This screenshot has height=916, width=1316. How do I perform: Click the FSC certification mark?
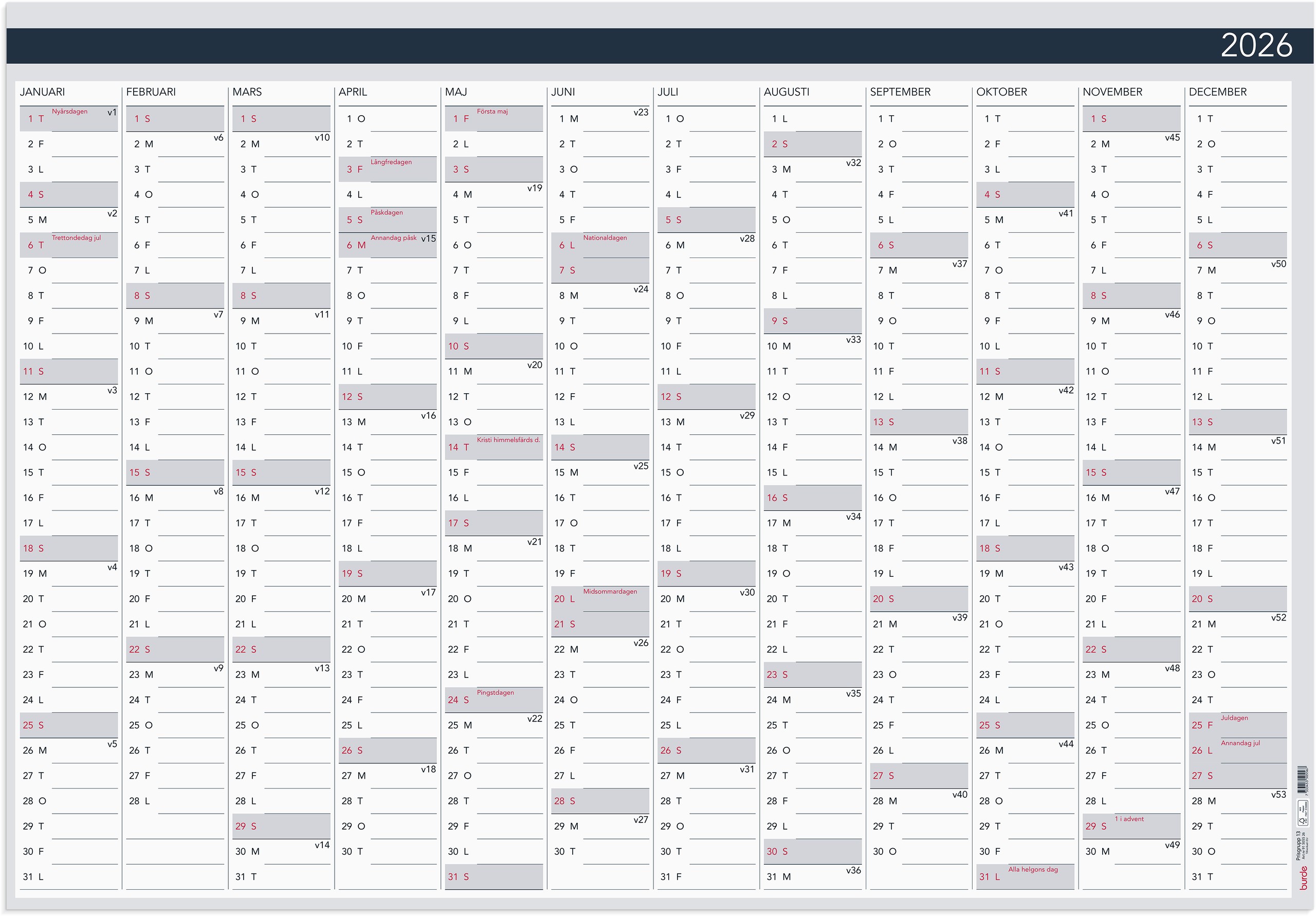1303,813
